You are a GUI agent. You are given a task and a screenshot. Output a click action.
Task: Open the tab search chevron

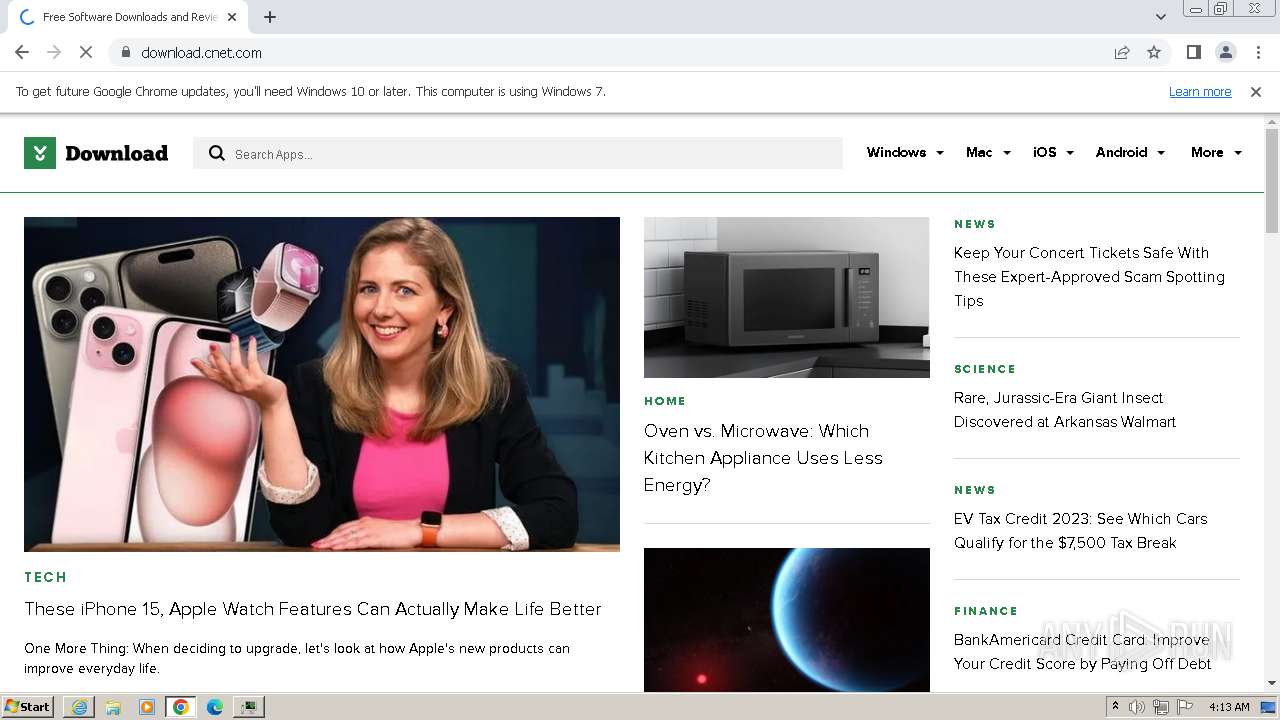pos(1160,17)
